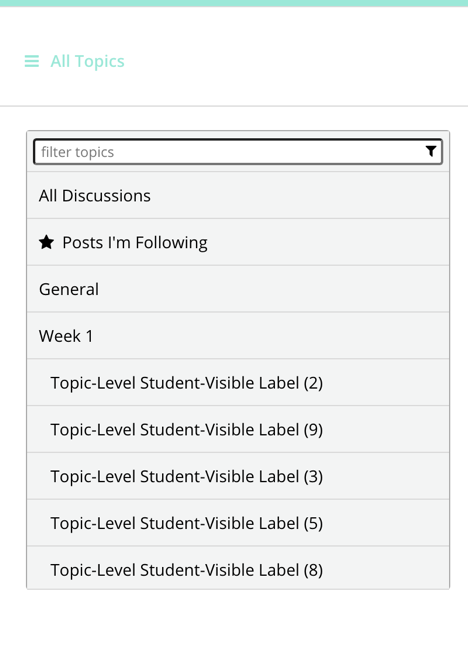Image resolution: width=468 pixels, height=645 pixels.
Task: Select All Discussions from the topic list
Action: click(x=238, y=195)
